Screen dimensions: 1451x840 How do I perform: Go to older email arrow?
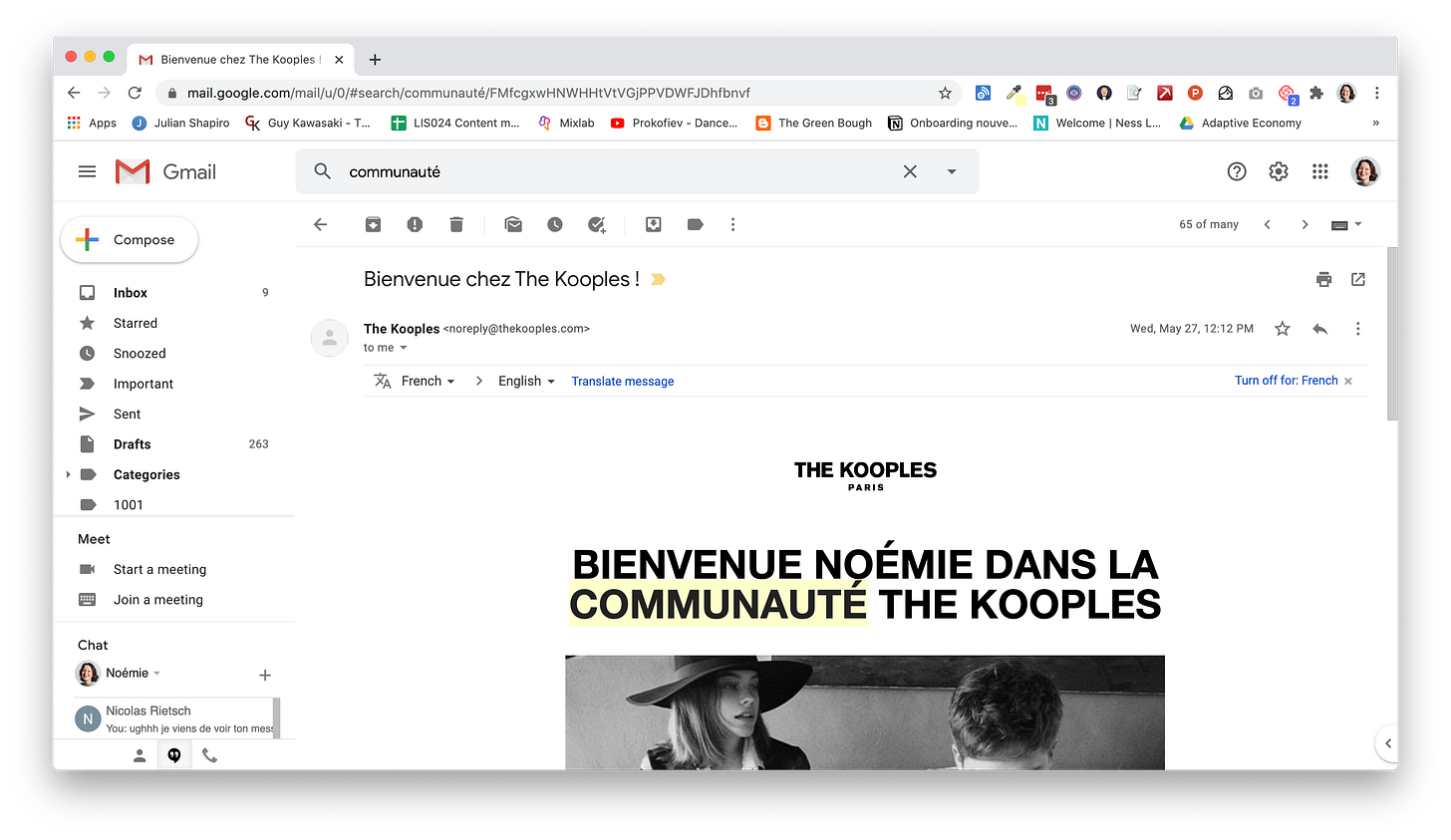point(1305,225)
